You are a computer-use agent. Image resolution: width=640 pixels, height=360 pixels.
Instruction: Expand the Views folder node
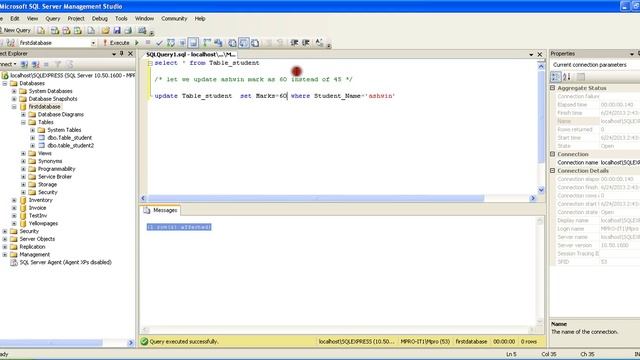click(x=24, y=153)
